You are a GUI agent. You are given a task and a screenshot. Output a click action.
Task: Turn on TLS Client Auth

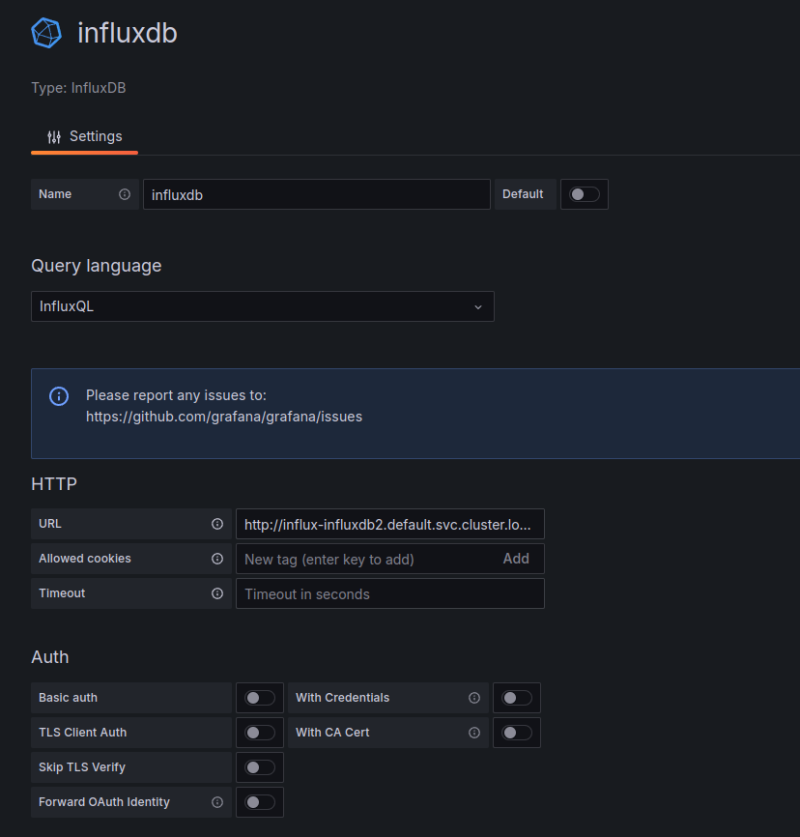point(259,733)
